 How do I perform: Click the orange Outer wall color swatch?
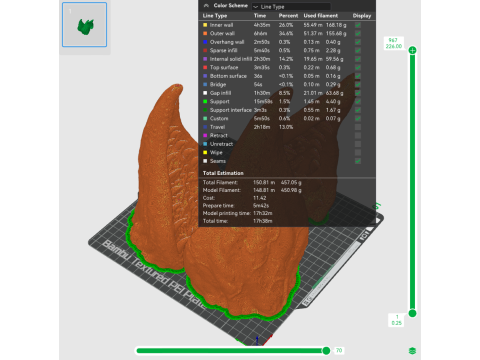click(x=205, y=33)
